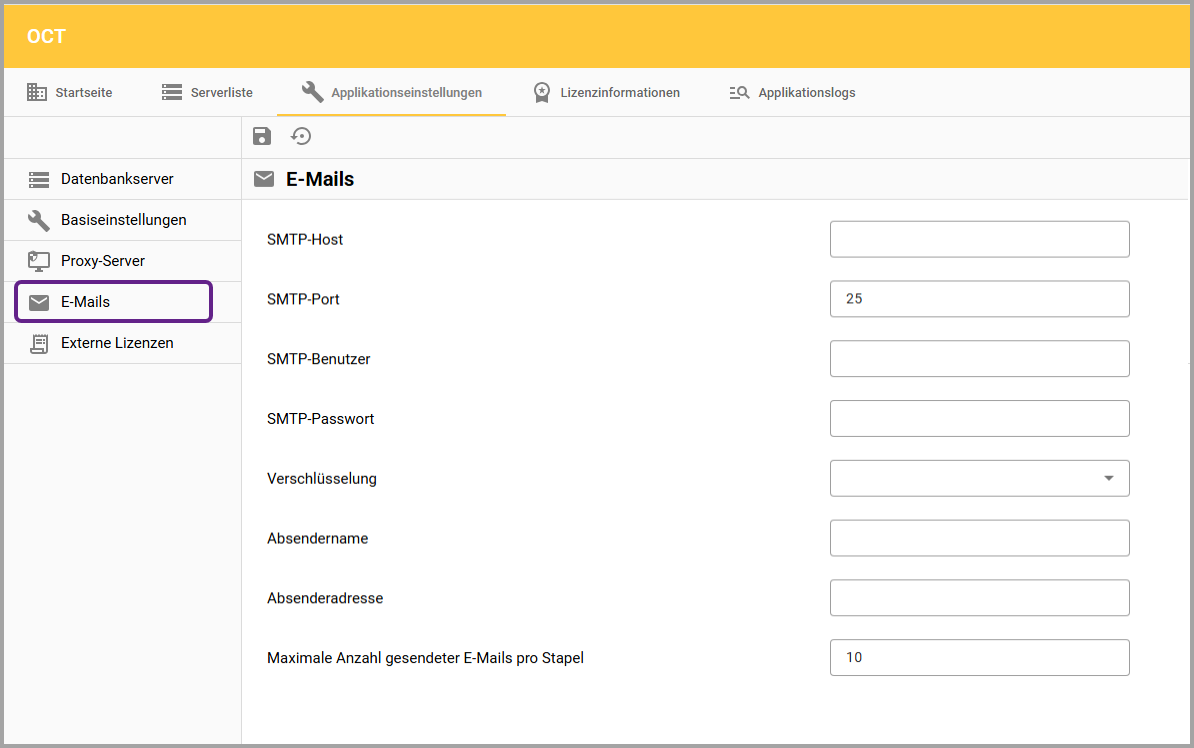Image resolution: width=1194 pixels, height=748 pixels.
Task: Click the Proxy-Server monitor icon
Action: [39, 261]
